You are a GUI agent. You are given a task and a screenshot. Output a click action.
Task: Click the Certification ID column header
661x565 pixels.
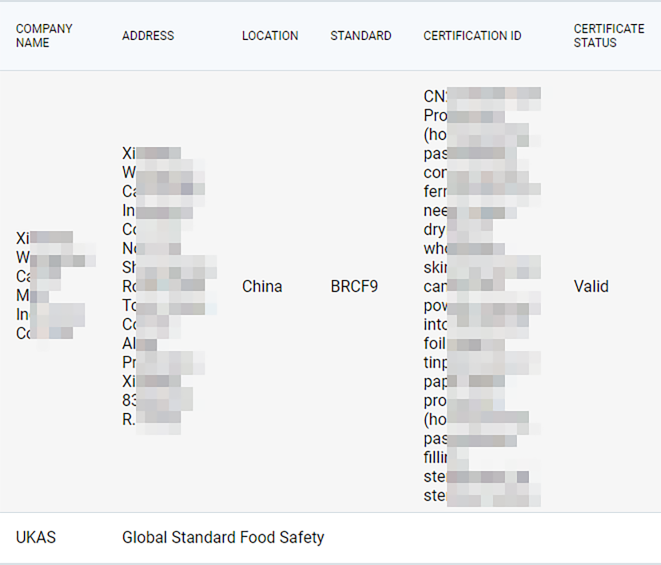click(x=472, y=36)
